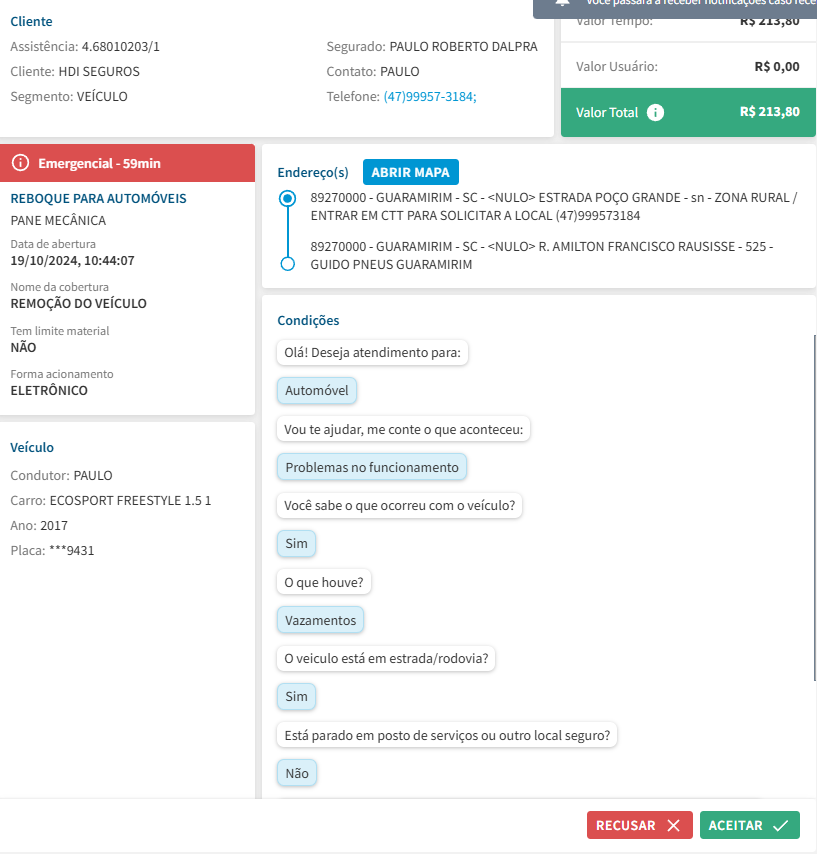Click the Endereço(s) section heading
Viewport: 817px width, 854px height.
tap(313, 173)
